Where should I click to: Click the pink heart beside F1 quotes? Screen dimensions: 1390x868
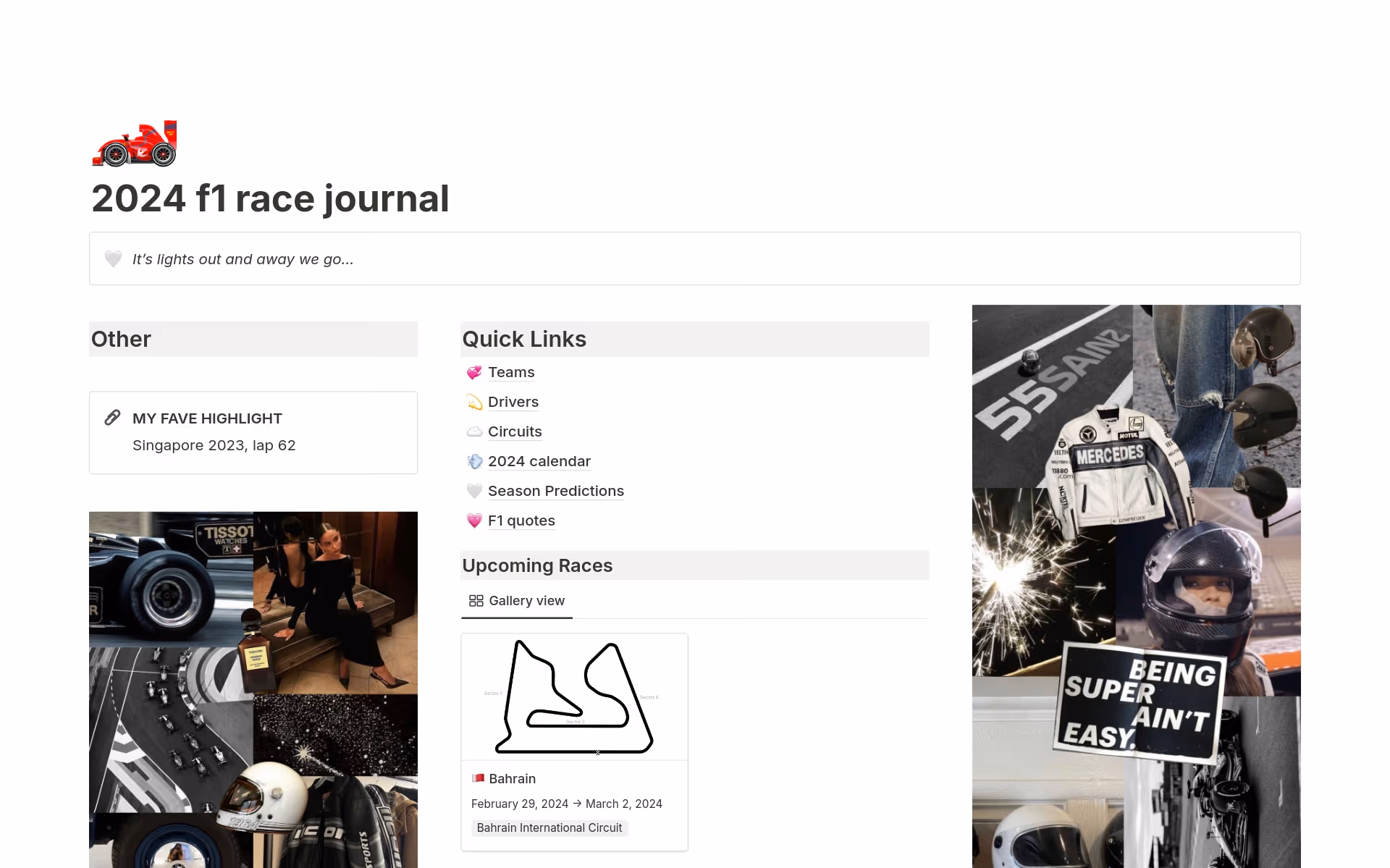tap(474, 521)
